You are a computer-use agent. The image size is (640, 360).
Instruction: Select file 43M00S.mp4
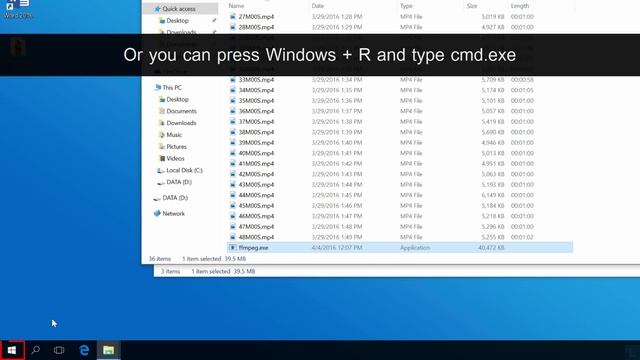(x=256, y=184)
